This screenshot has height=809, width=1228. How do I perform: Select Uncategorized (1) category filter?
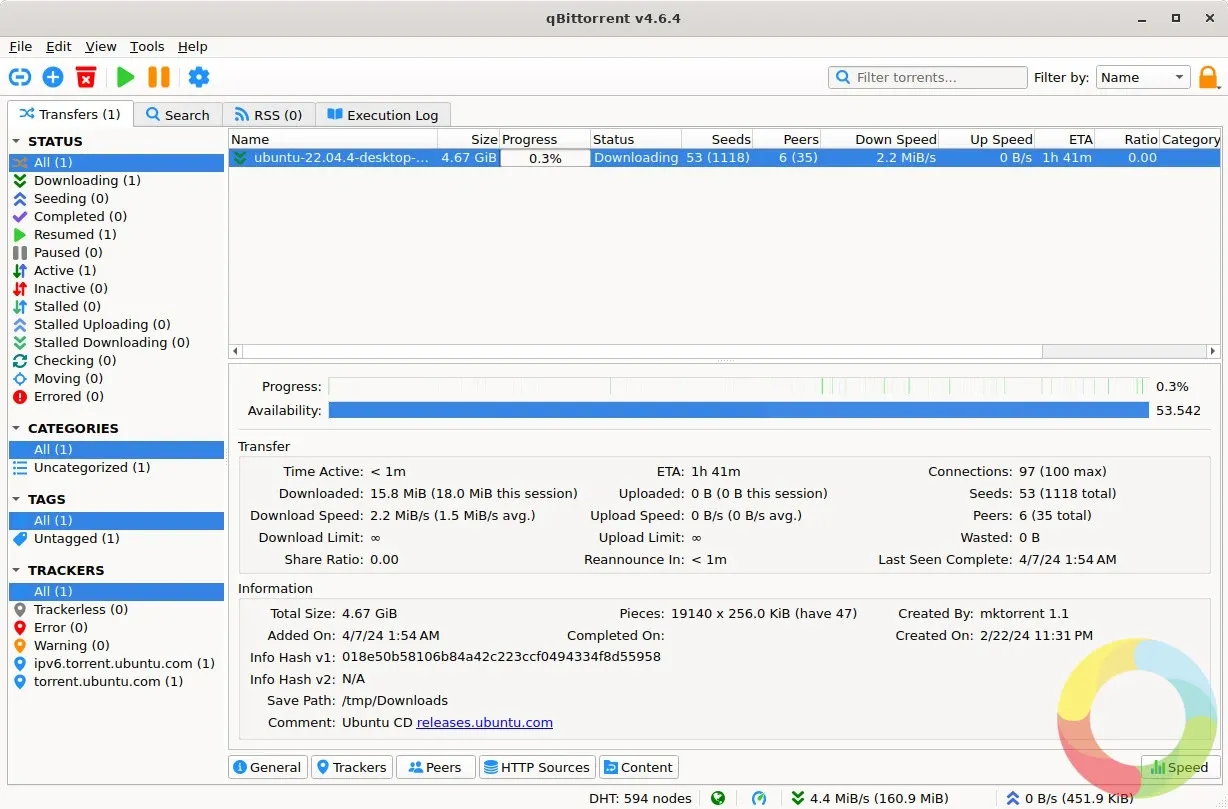116,467
